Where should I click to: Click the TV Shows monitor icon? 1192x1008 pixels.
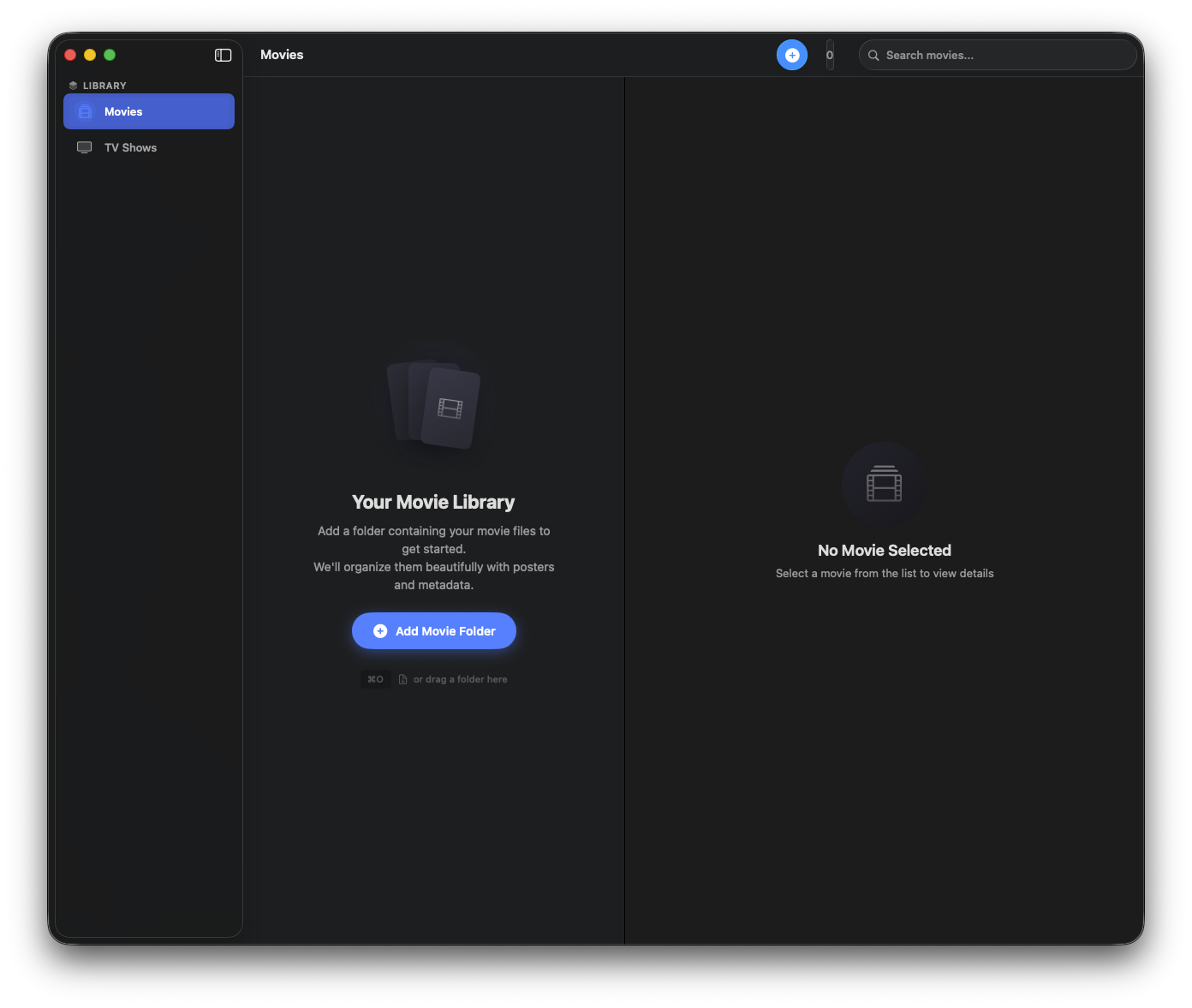85,147
